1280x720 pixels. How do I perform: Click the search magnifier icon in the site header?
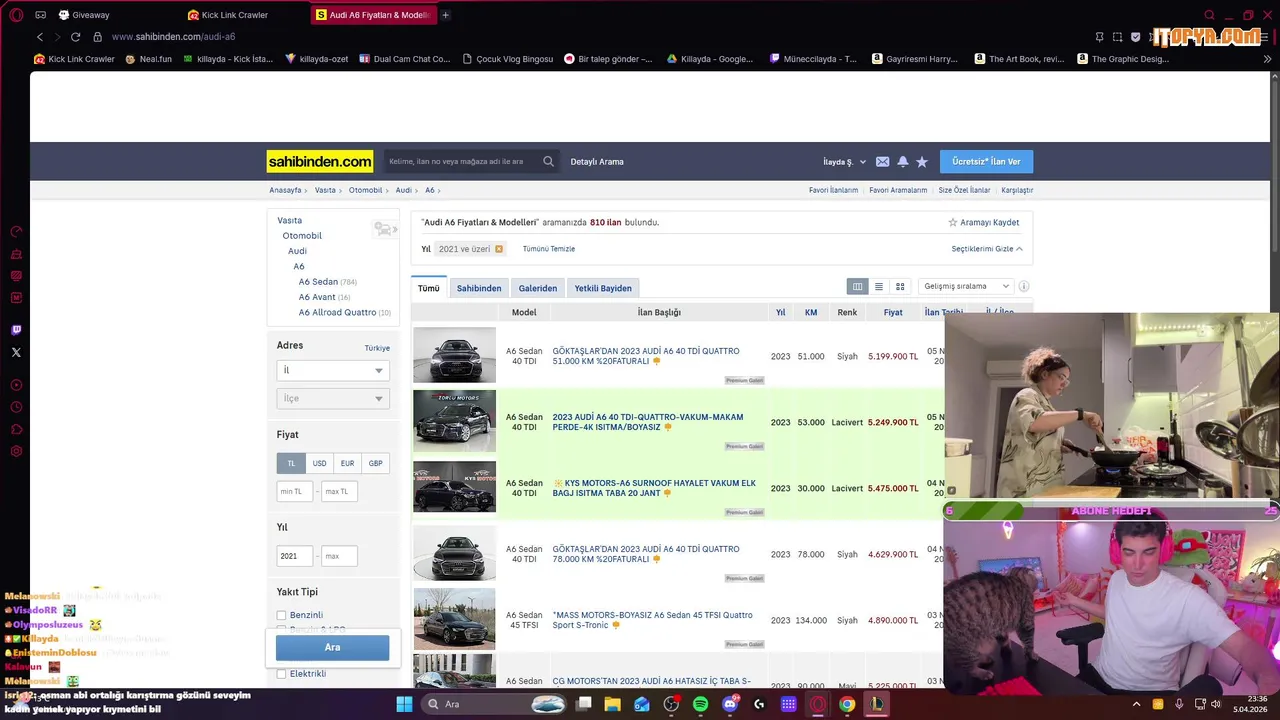[548, 161]
